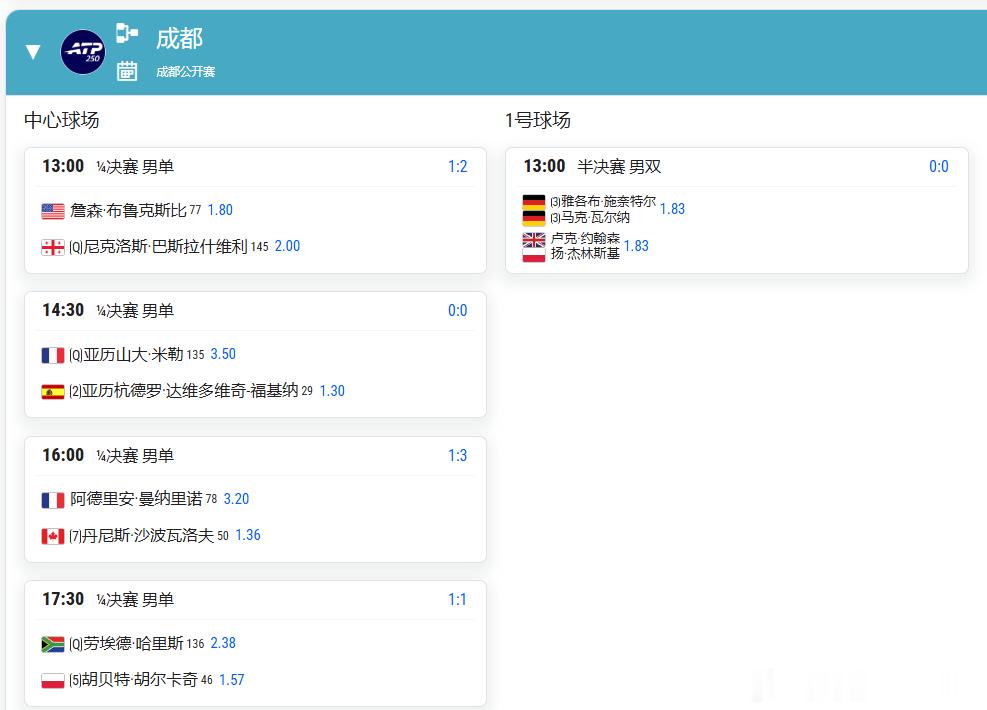Open the 1:3 head-to-head for 16:00 match

click(458, 456)
